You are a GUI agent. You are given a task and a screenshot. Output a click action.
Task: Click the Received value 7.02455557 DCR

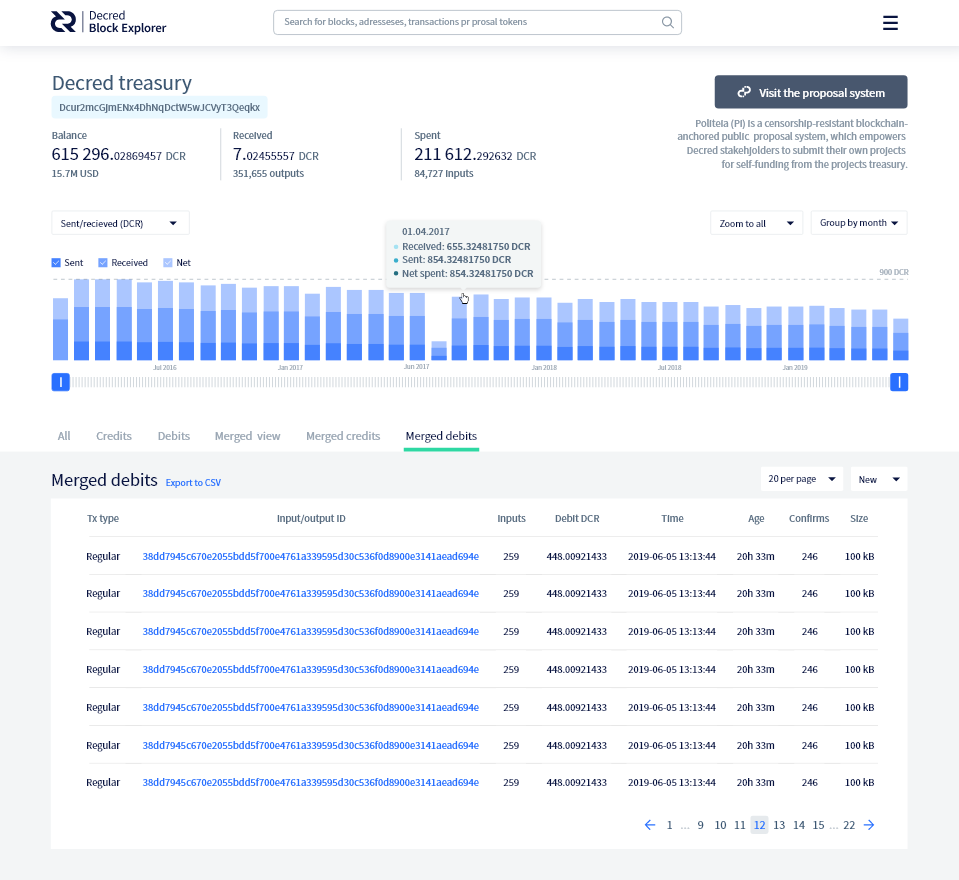click(x=276, y=155)
